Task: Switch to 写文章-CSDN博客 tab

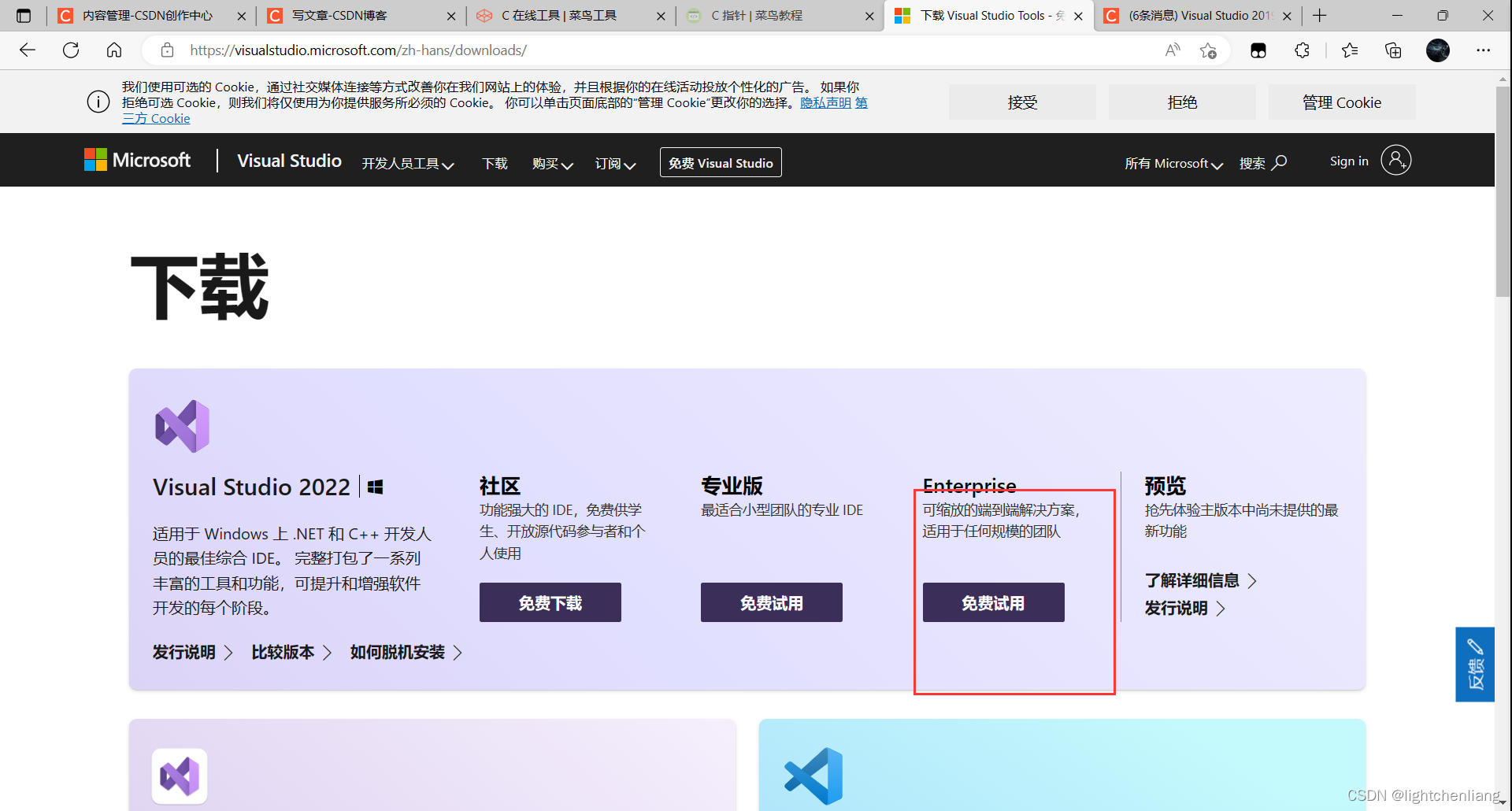Action: coord(361,16)
